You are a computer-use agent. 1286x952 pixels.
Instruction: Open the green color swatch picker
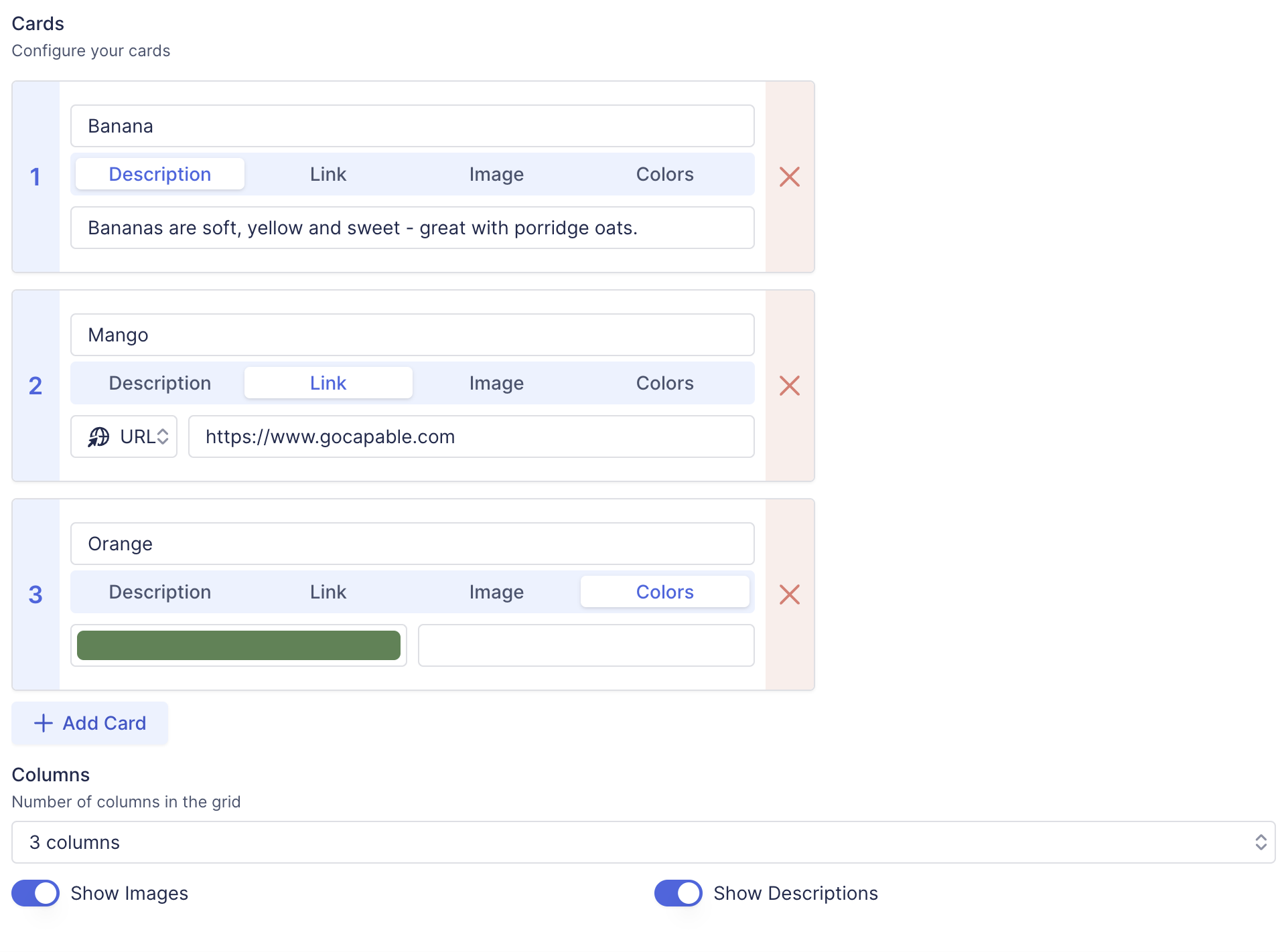(x=238, y=645)
